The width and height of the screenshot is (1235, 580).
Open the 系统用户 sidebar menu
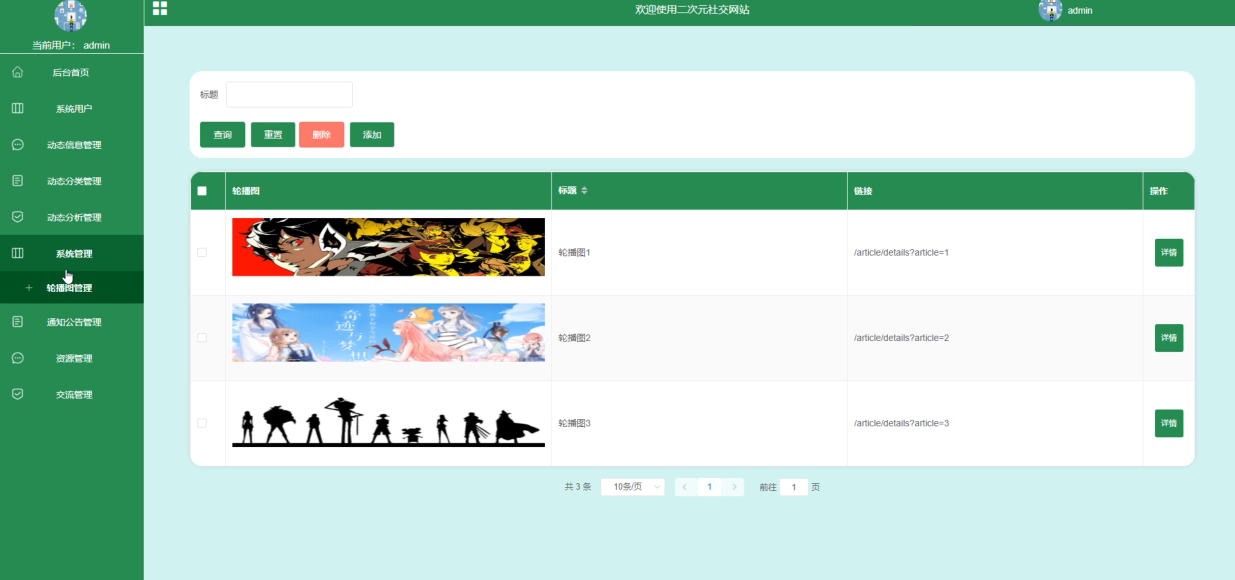72,108
